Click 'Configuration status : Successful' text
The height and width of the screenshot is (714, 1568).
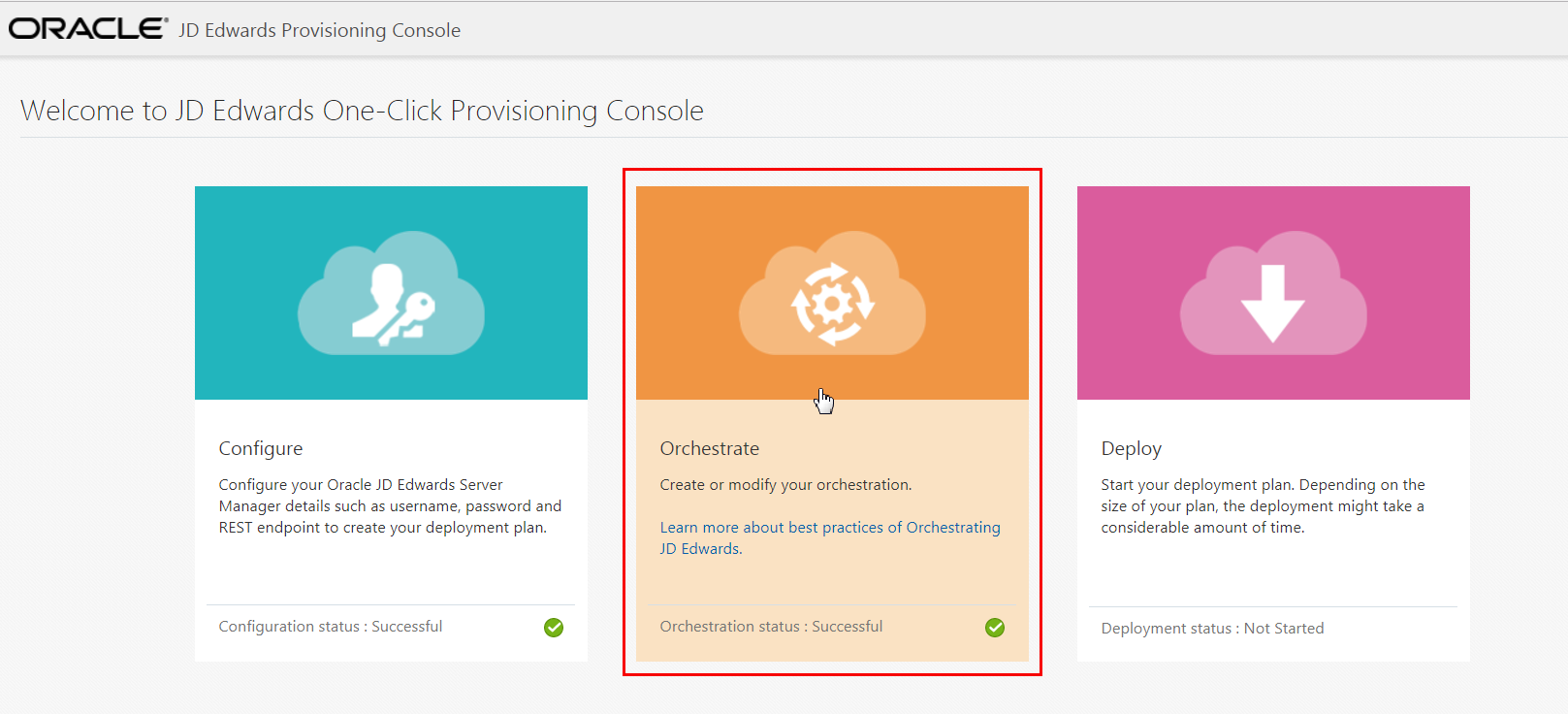coord(331,627)
